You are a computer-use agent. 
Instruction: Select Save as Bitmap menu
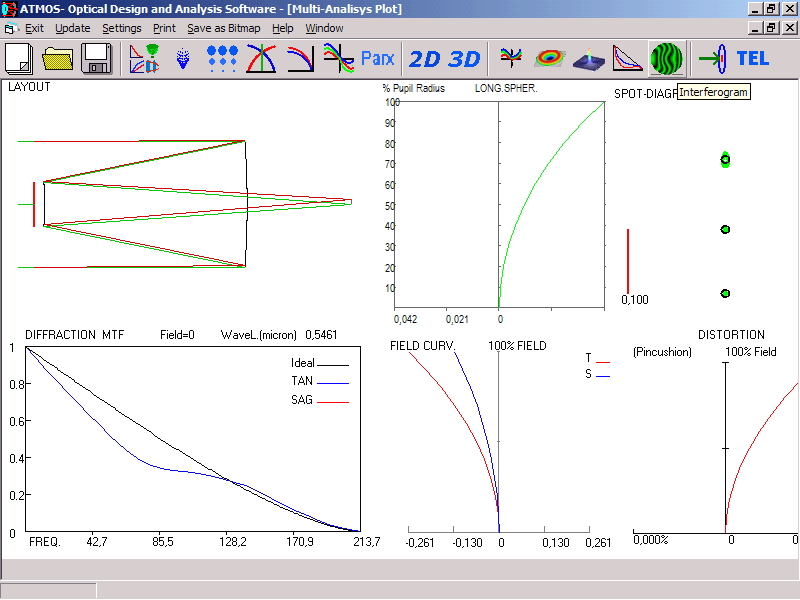(x=224, y=28)
